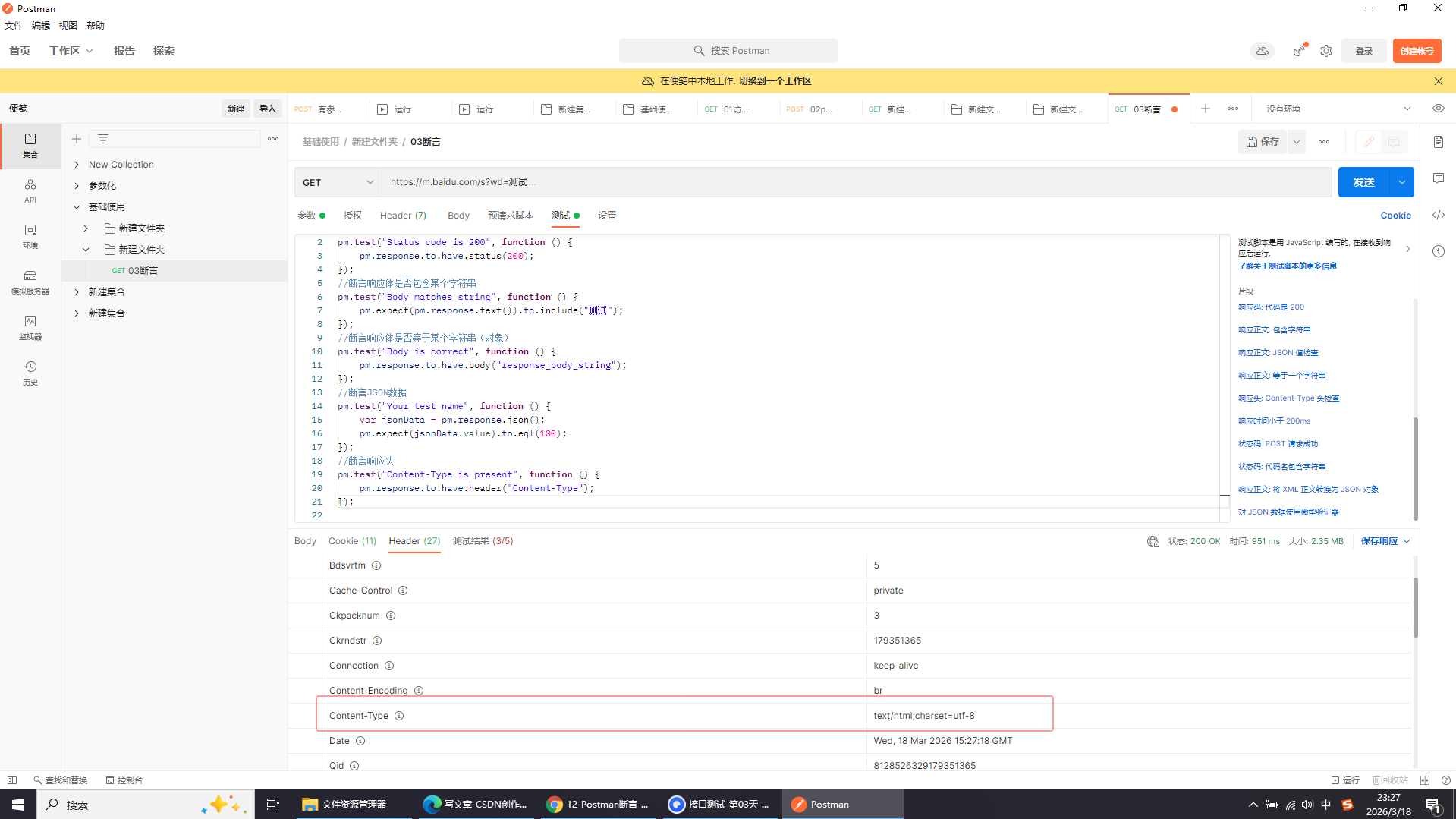Switch to the 授权 request tab
This screenshot has width=1456, height=819.
coord(353,216)
